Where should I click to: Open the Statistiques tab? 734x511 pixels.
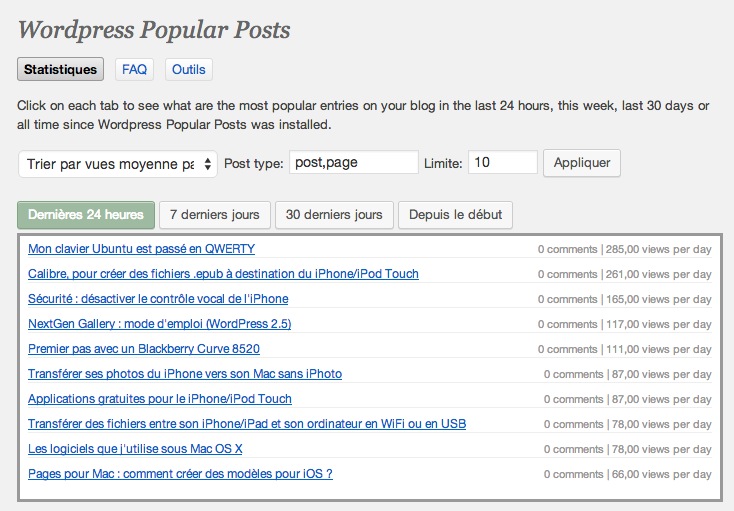(x=61, y=70)
